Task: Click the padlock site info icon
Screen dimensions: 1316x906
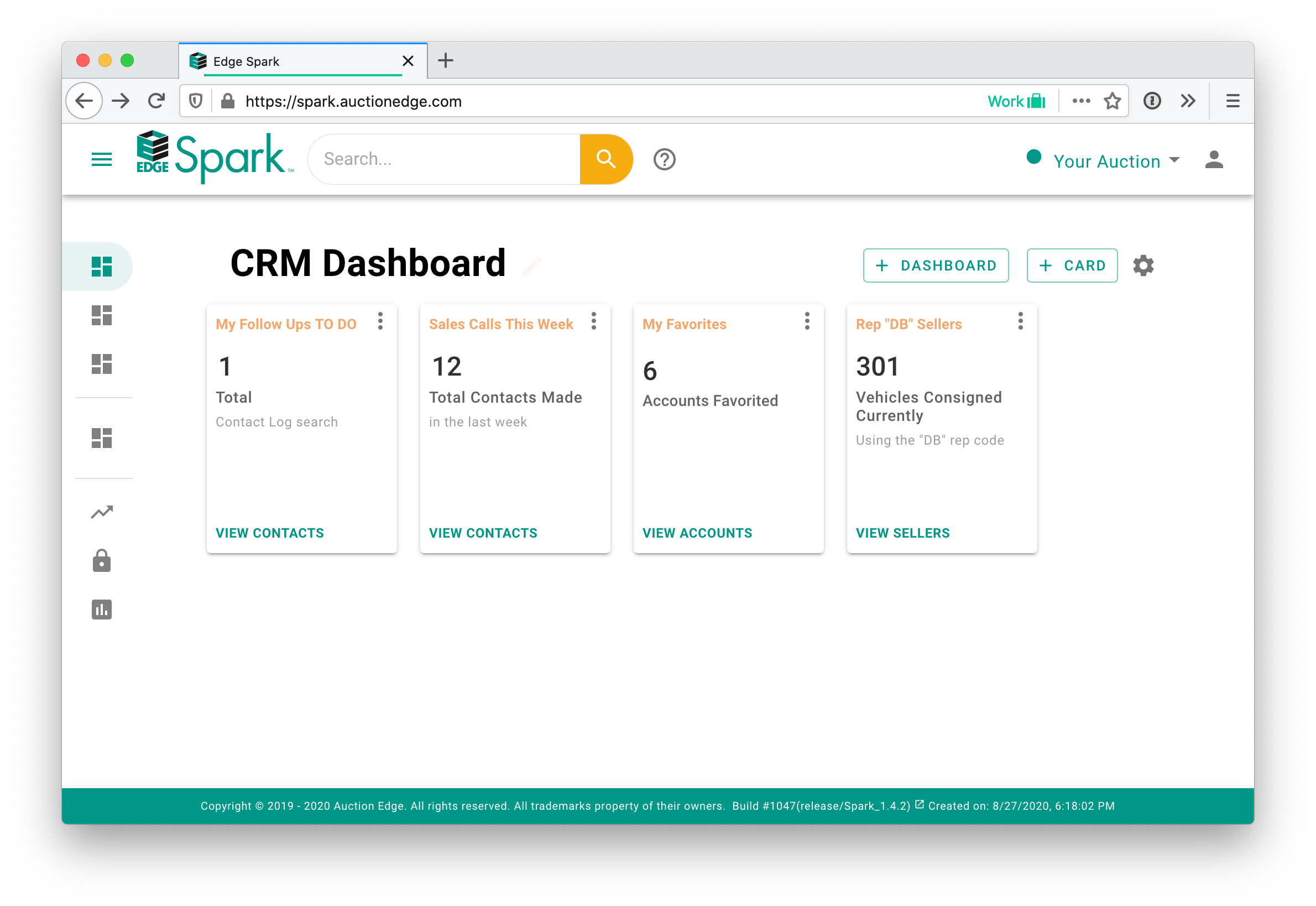Action: 228,101
